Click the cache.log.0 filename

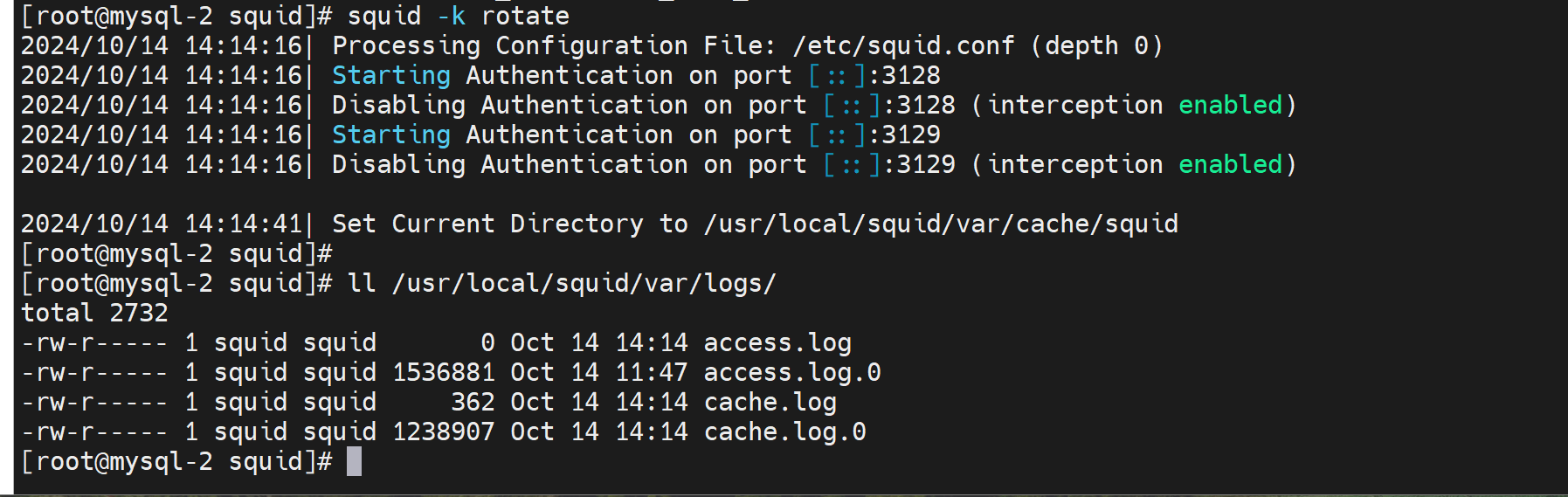point(784,431)
